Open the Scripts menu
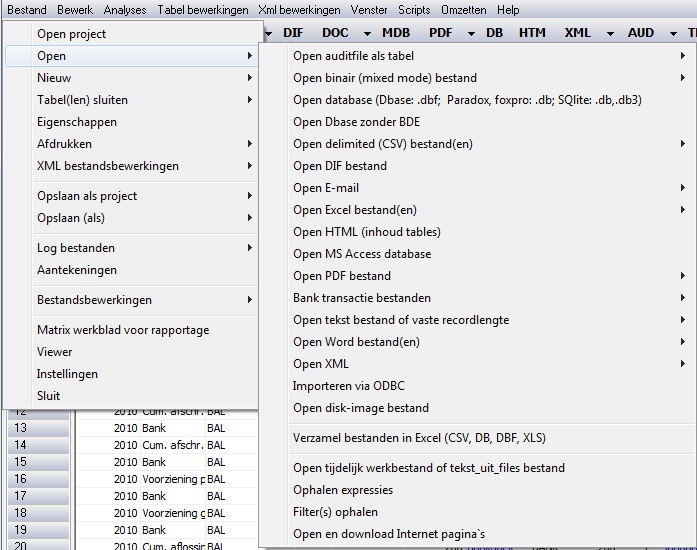 coord(414,10)
